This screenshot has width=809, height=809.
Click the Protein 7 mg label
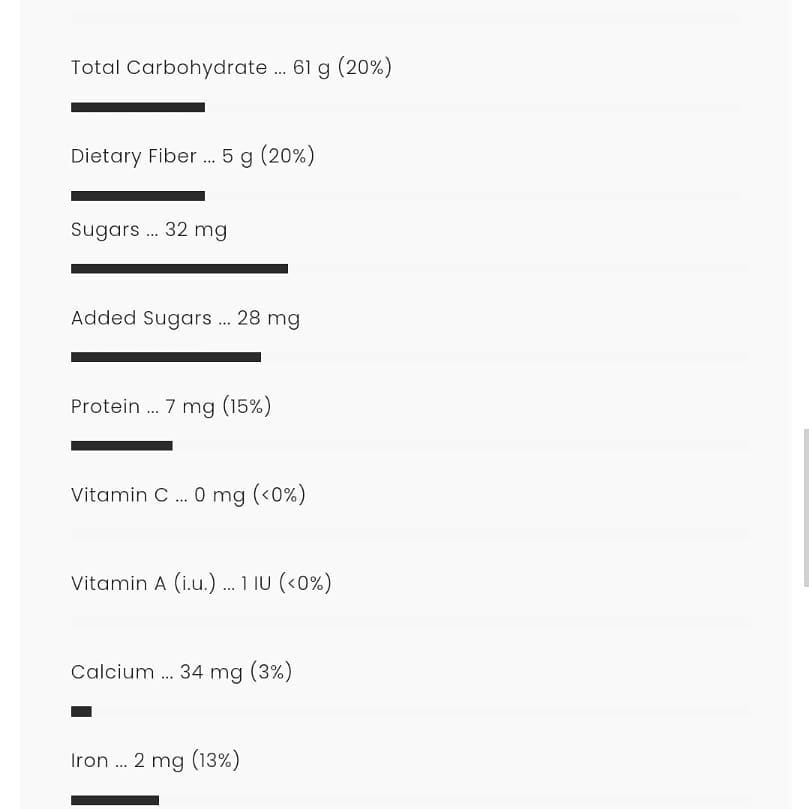click(171, 407)
